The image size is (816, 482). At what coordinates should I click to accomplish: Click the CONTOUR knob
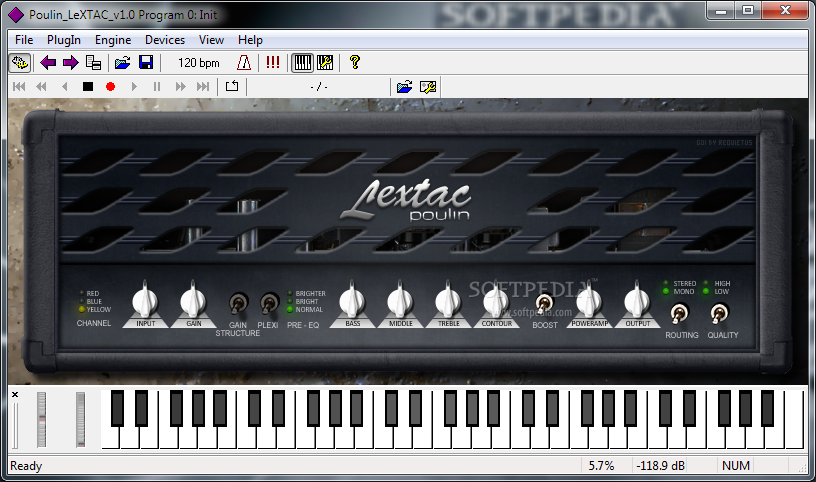coord(496,299)
